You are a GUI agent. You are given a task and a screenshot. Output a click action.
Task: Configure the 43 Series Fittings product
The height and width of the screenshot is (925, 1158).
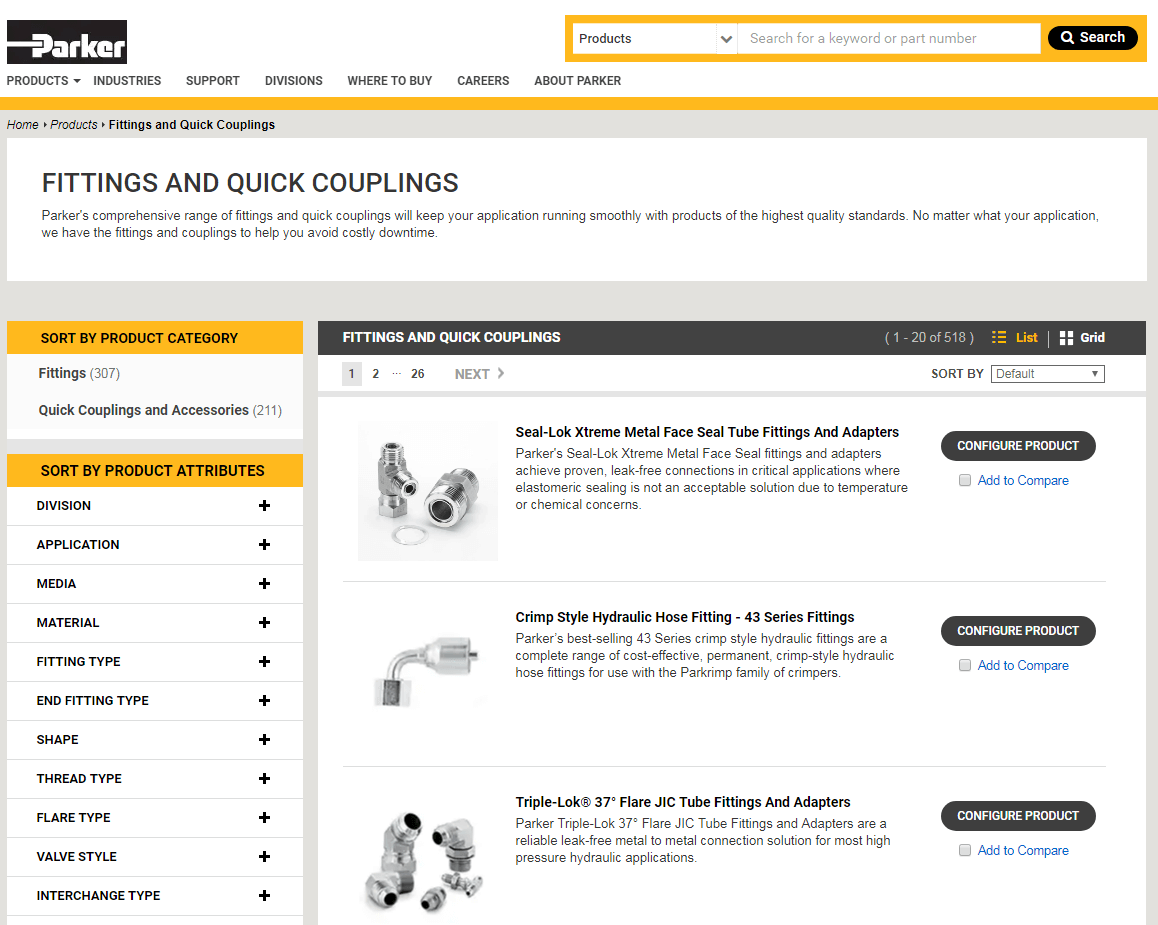coord(1018,631)
